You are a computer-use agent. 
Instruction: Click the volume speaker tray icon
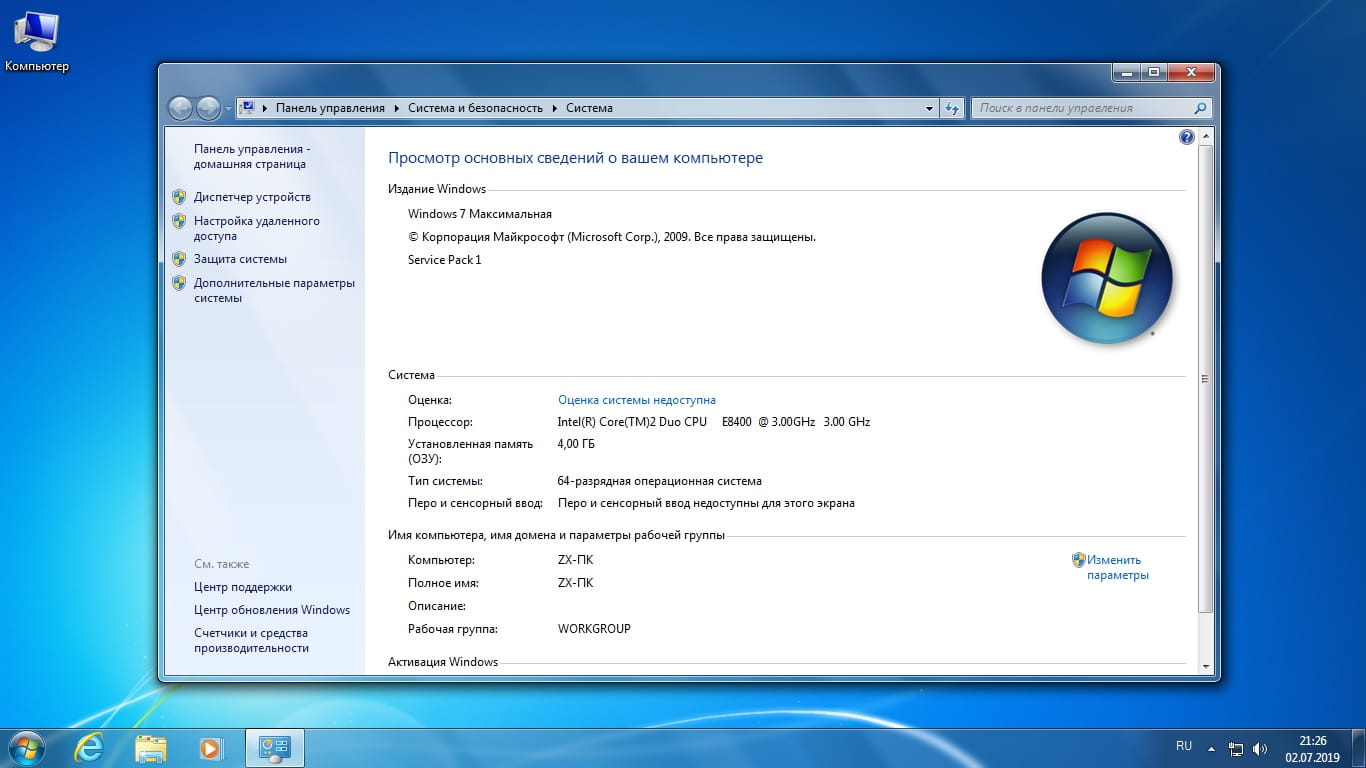click(1260, 748)
